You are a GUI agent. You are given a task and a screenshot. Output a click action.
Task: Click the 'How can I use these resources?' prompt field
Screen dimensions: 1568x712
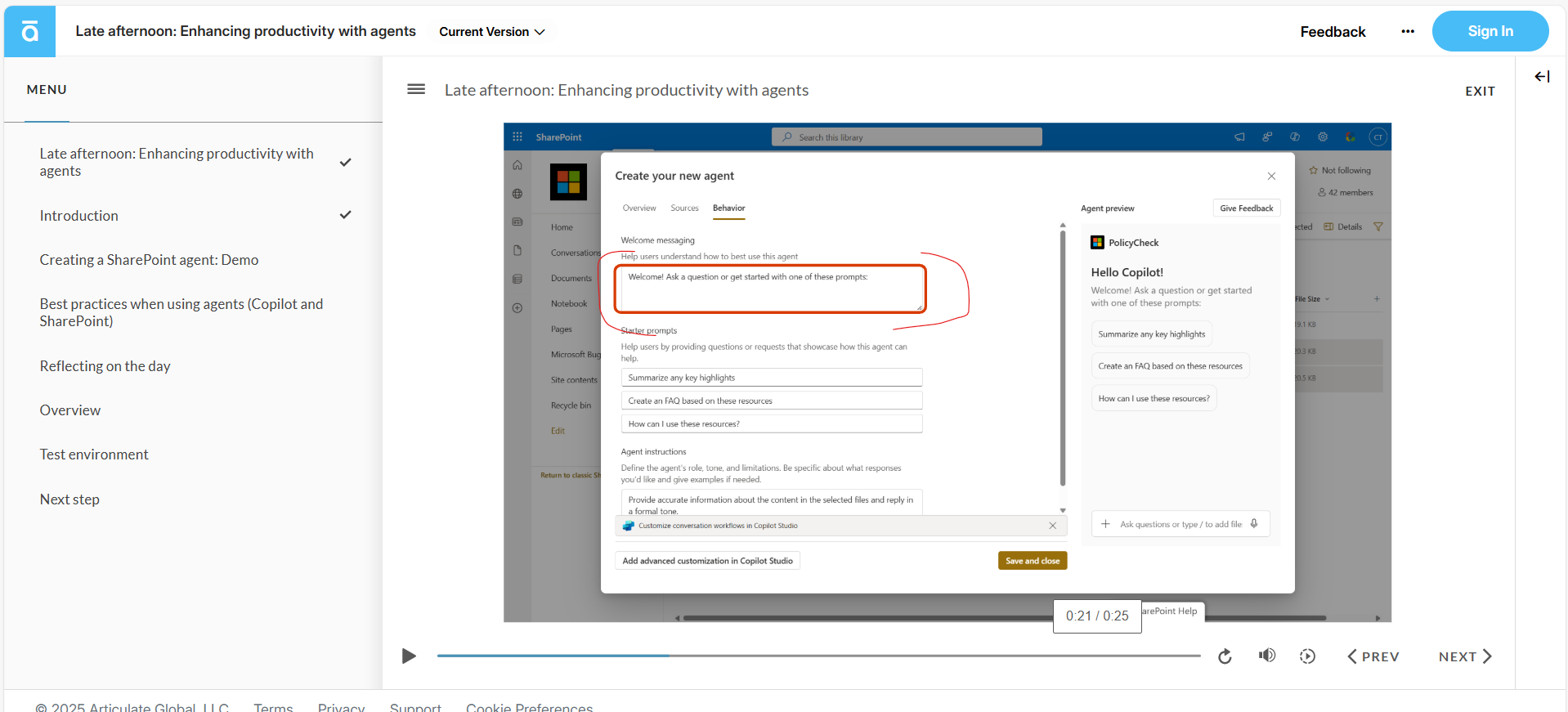pyautogui.click(x=772, y=423)
